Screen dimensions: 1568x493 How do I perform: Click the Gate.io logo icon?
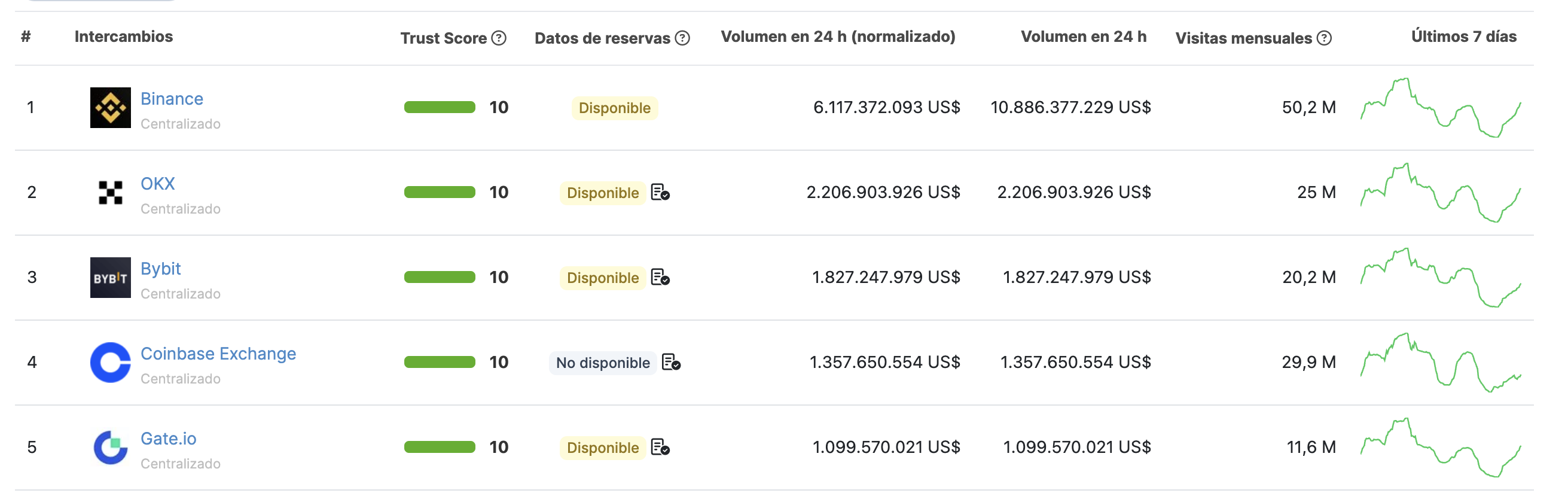coord(110,448)
